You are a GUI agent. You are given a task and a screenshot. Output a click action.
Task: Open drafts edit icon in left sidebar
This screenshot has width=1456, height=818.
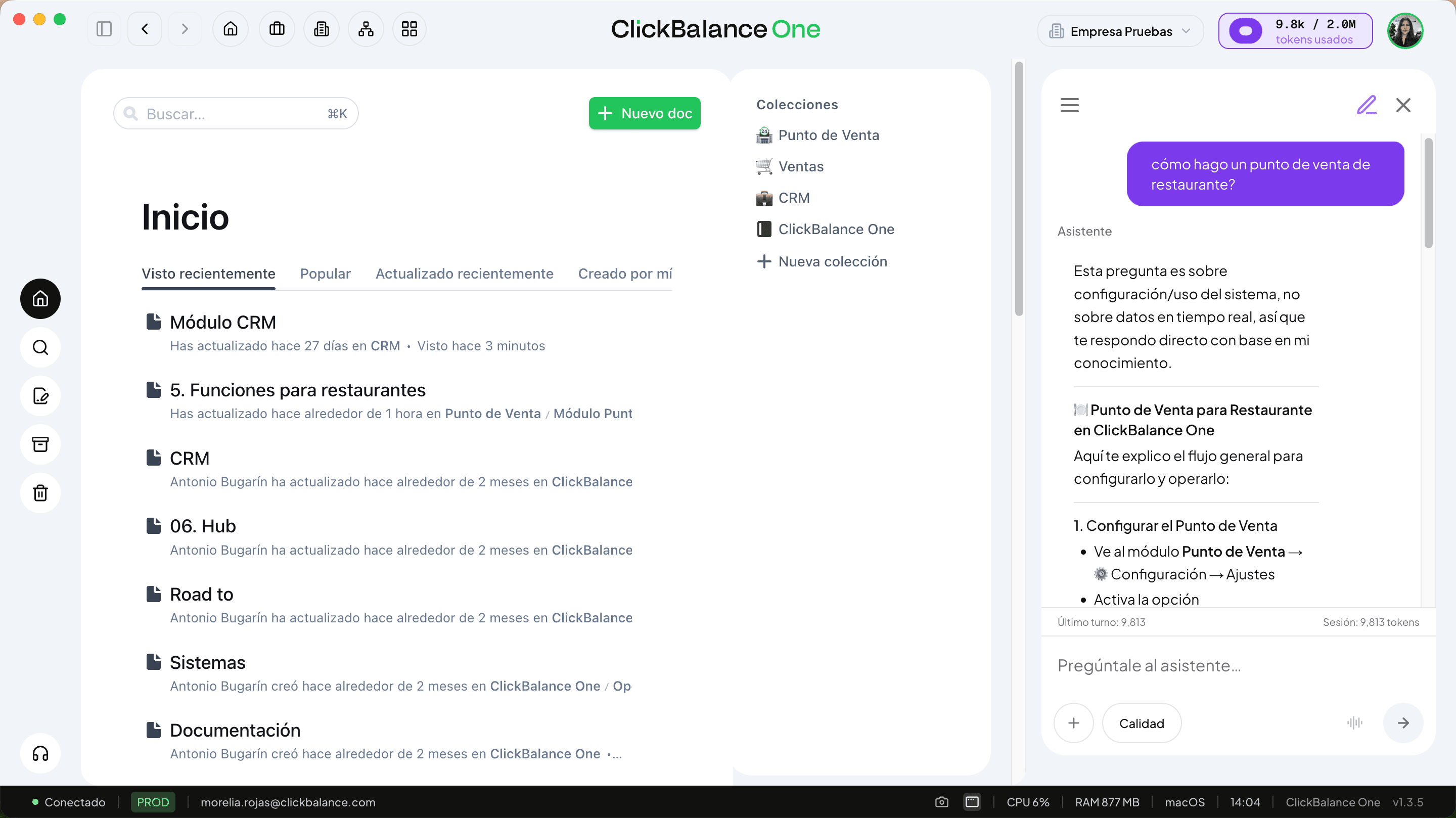(x=40, y=396)
